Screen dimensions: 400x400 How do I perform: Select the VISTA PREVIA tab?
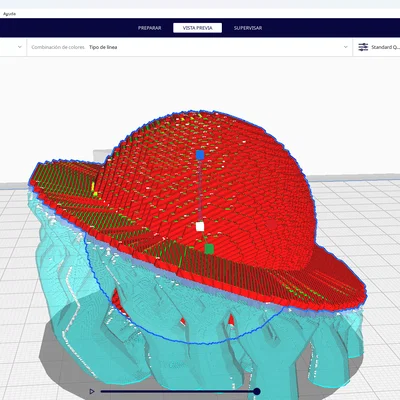coord(197,28)
